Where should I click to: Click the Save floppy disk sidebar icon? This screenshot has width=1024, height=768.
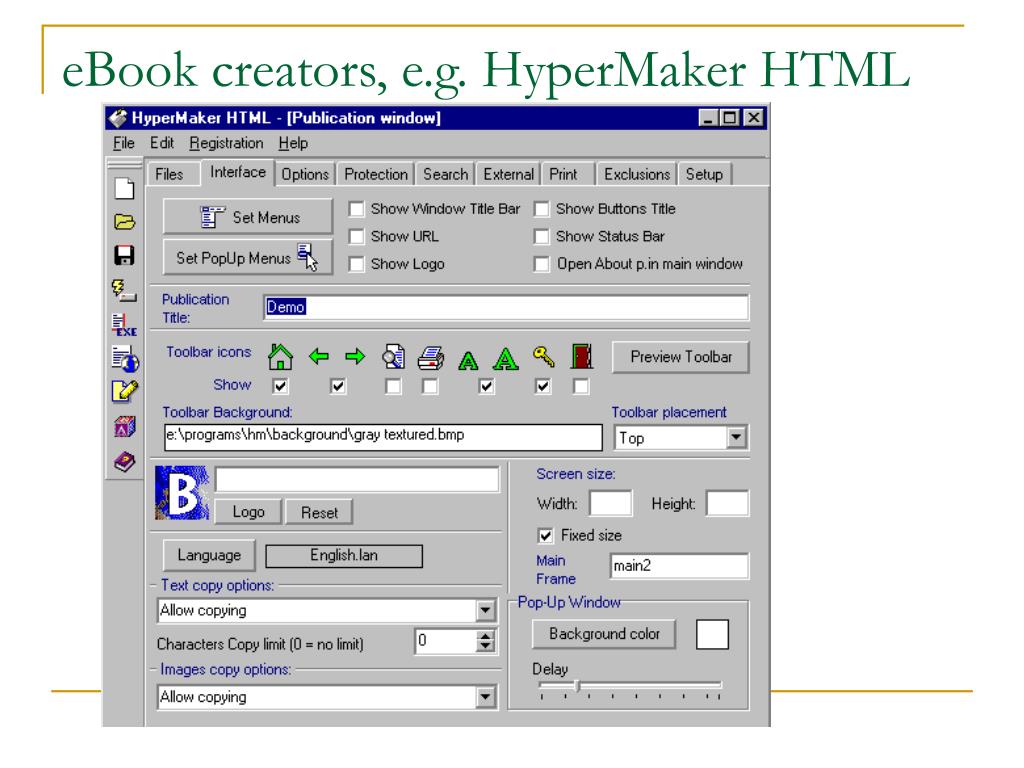pyautogui.click(x=124, y=255)
